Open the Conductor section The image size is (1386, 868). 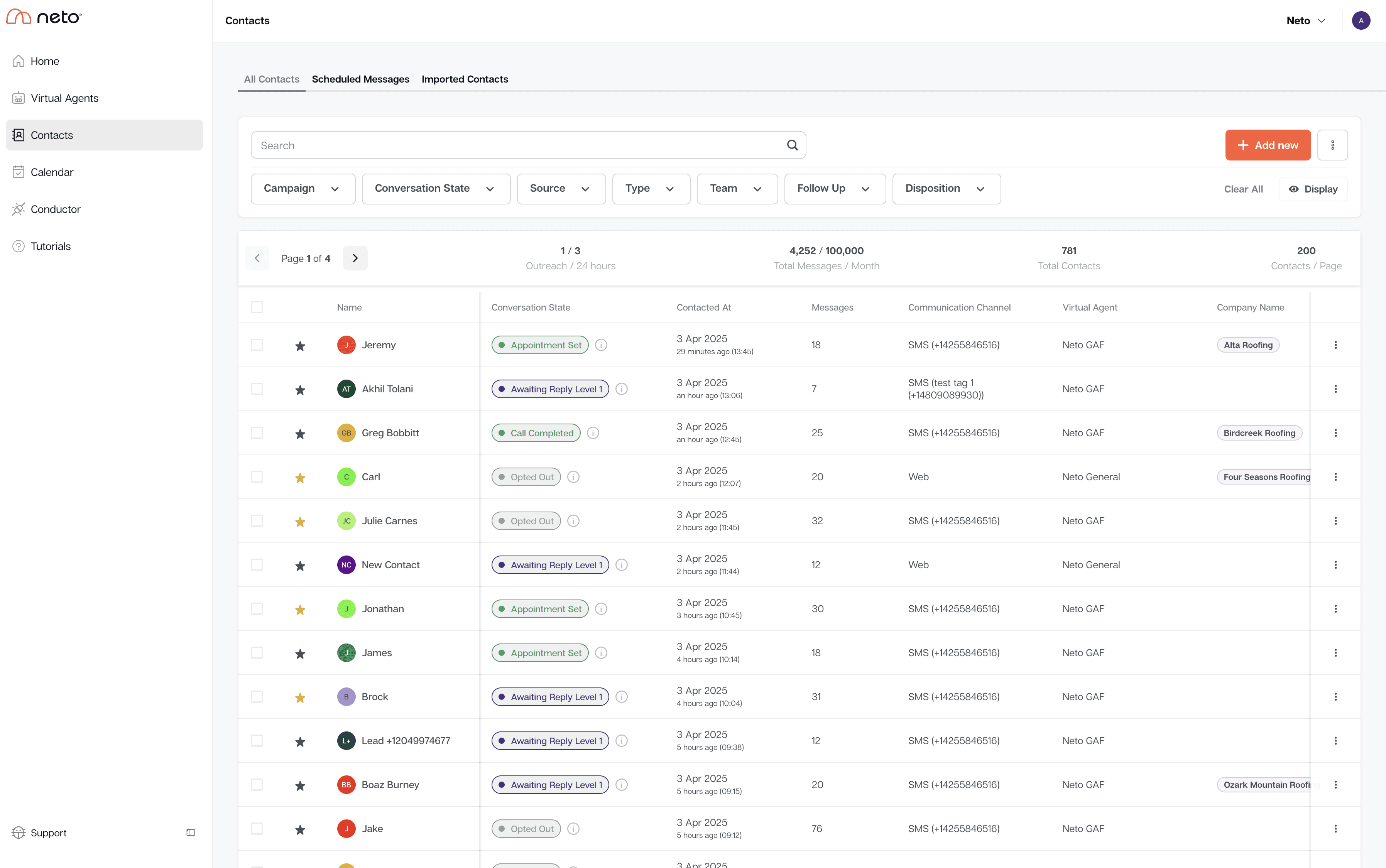[x=56, y=209]
